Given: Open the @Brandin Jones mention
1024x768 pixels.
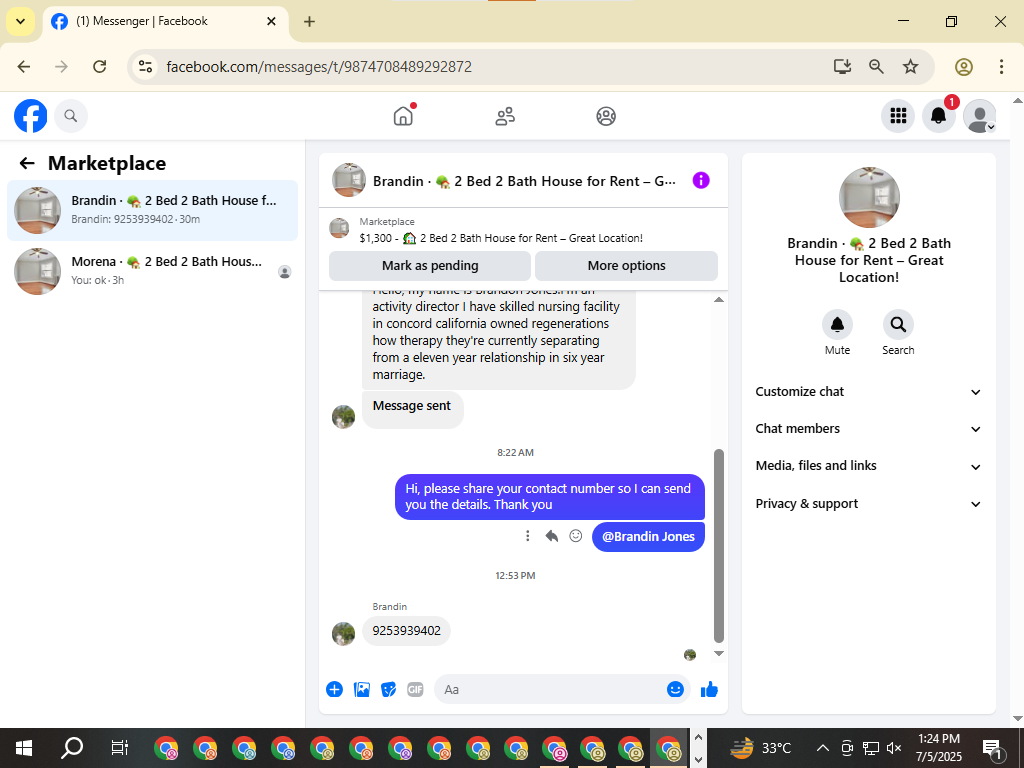Looking at the screenshot, I should pyautogui.click(x=648, y=536).
